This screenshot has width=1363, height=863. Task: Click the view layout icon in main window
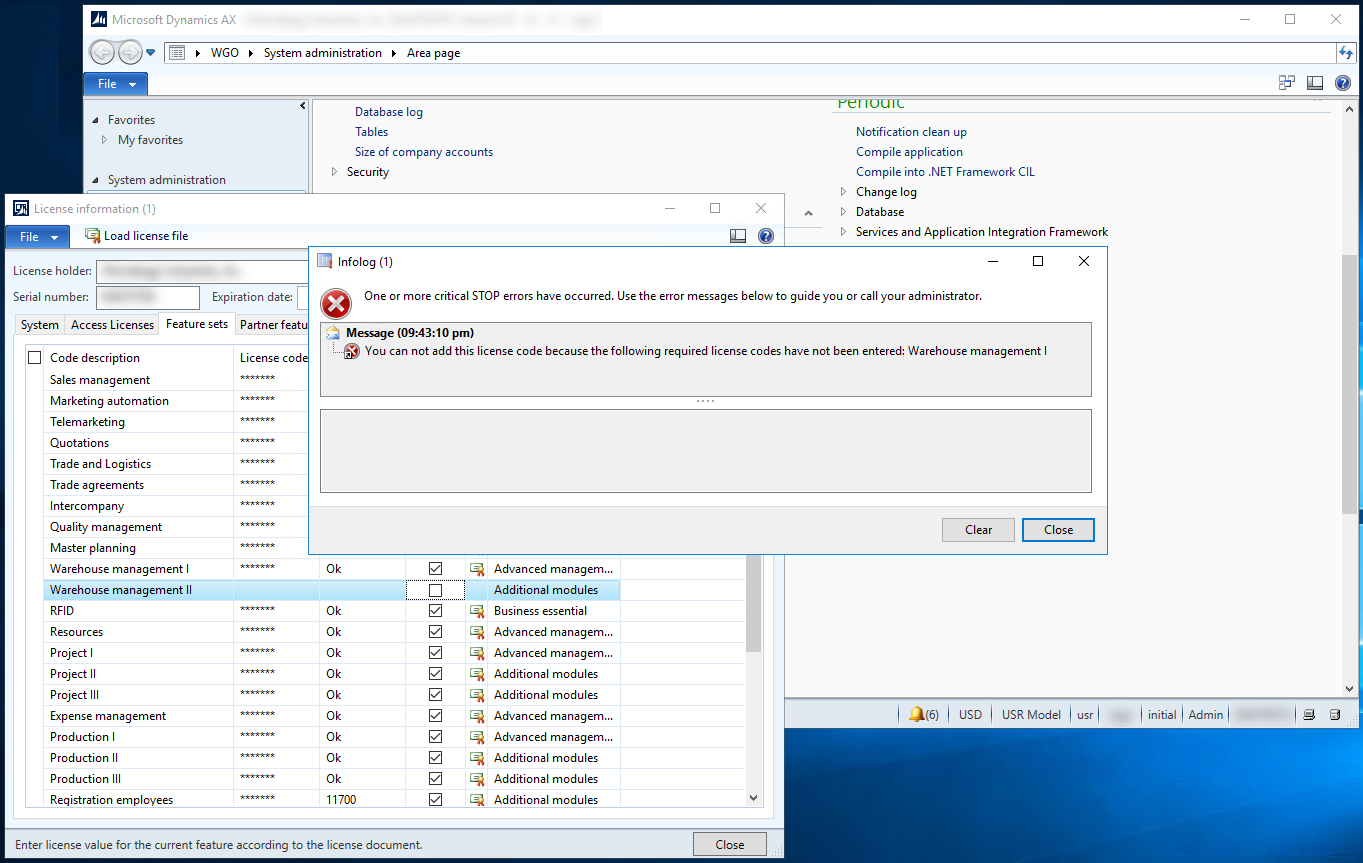pyautogui.click(x=1316, y=84)
